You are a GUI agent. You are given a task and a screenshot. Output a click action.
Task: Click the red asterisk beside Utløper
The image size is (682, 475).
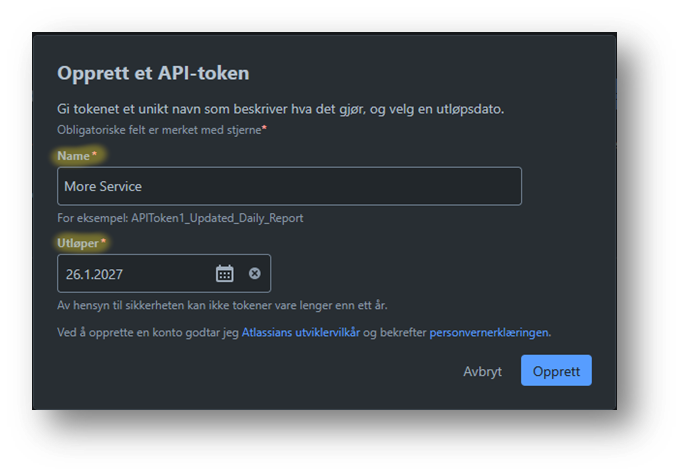103,243
